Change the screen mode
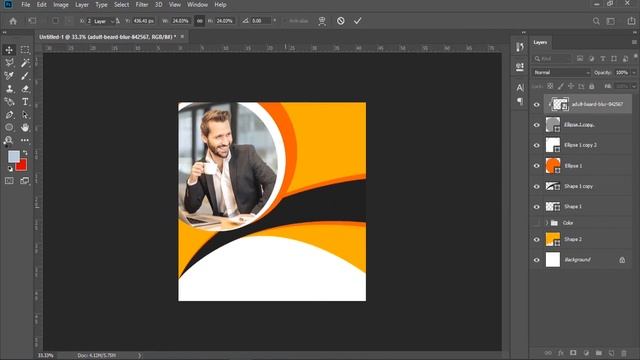The height and width of the screenshot is (360, 640). tap(25, 181)
